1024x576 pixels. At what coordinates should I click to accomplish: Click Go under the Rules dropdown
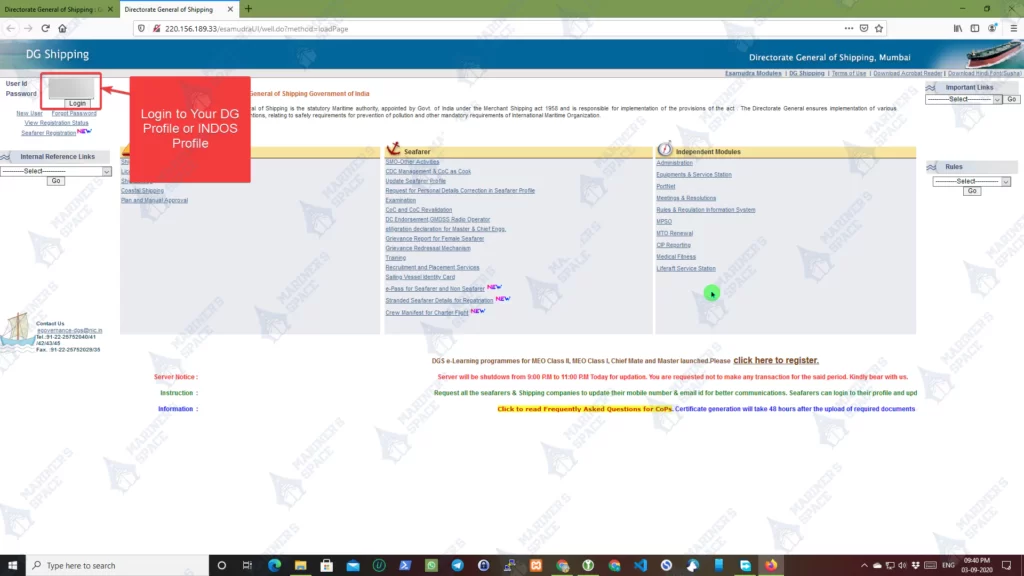pyautogui.click(x=972, y=191)
